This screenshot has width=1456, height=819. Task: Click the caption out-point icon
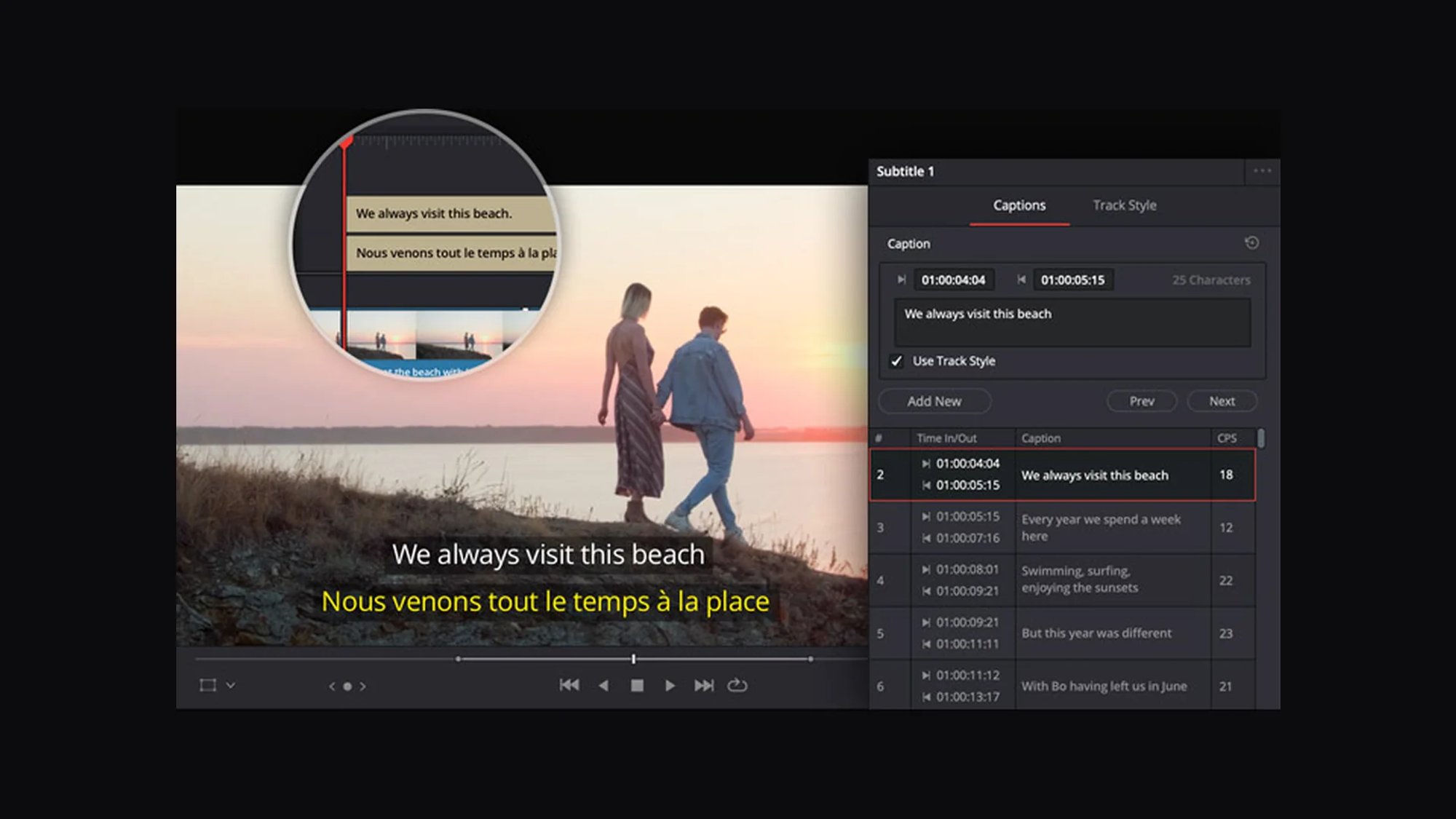(x=1021, y=280)
